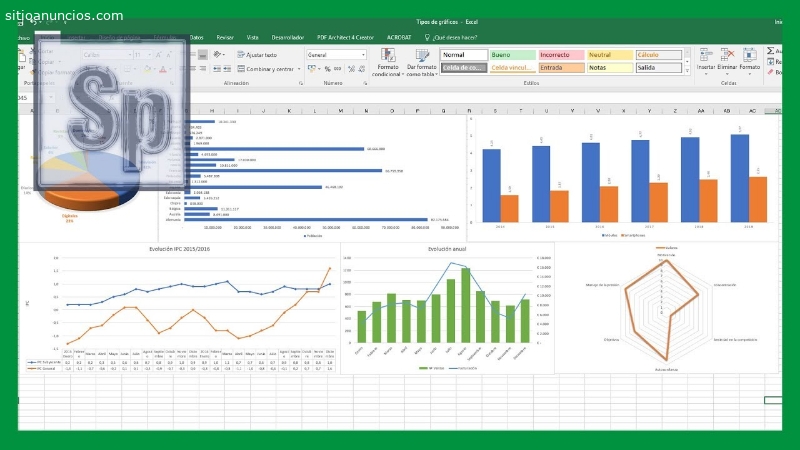Apply thousands separator style
The width and height of the screenshot is (800, 450).
pos(337,68)
